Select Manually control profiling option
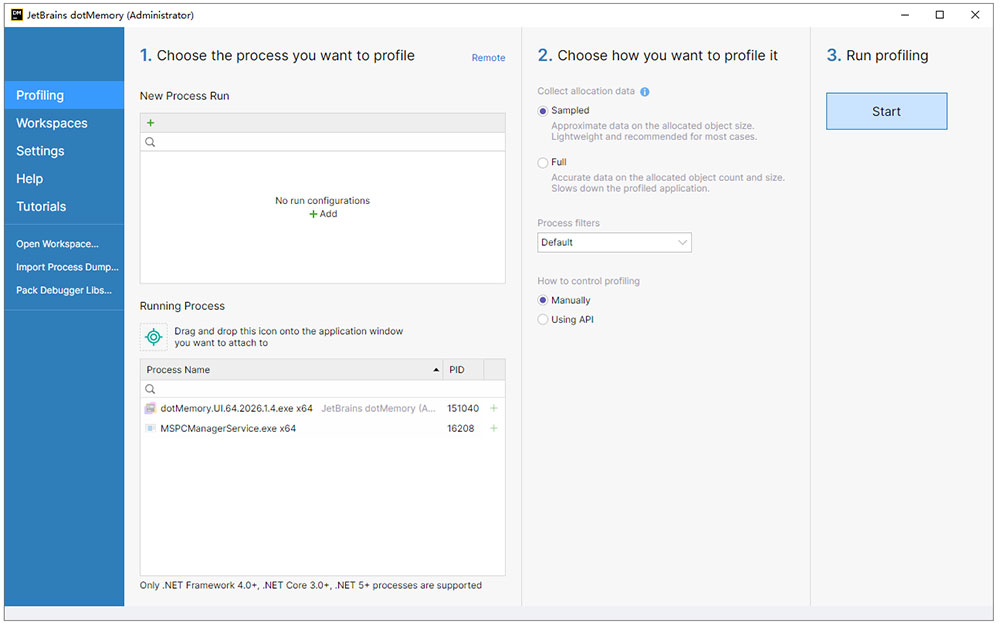This screenshot has width=1000, height=624. pos(543,300)
